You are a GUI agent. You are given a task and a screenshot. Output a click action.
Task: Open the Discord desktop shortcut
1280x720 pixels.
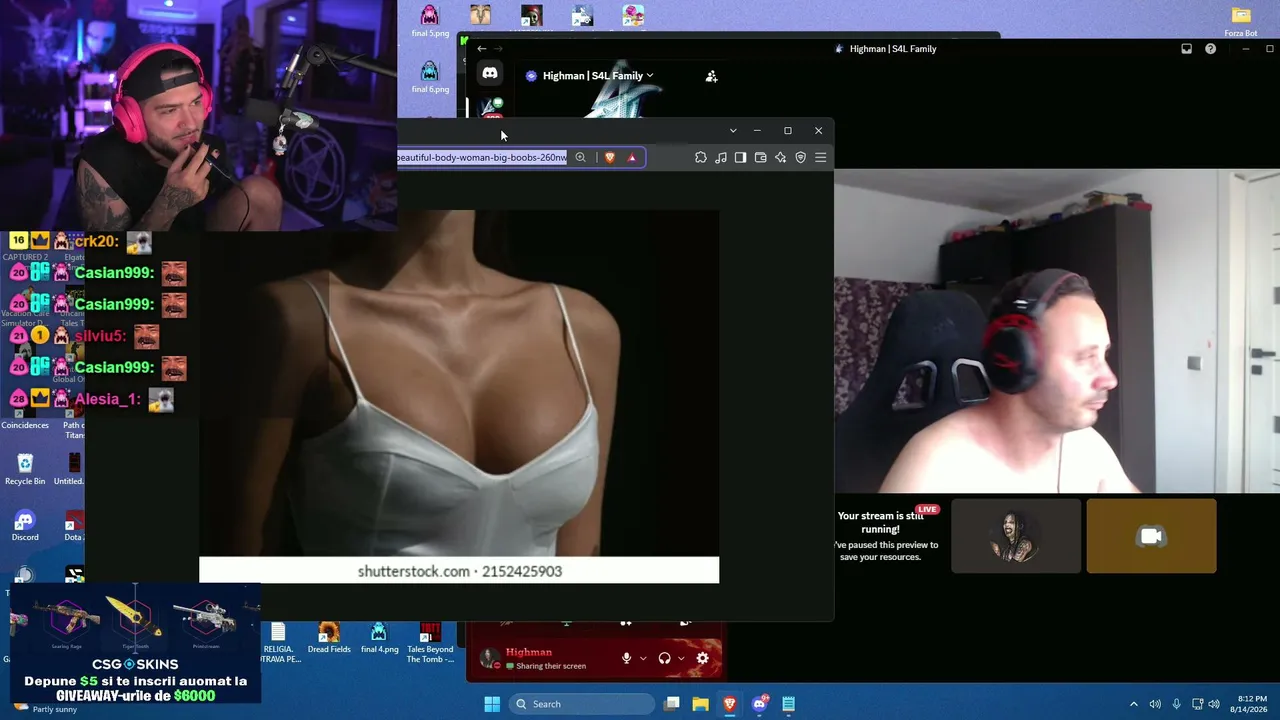[x=25, y=526]
